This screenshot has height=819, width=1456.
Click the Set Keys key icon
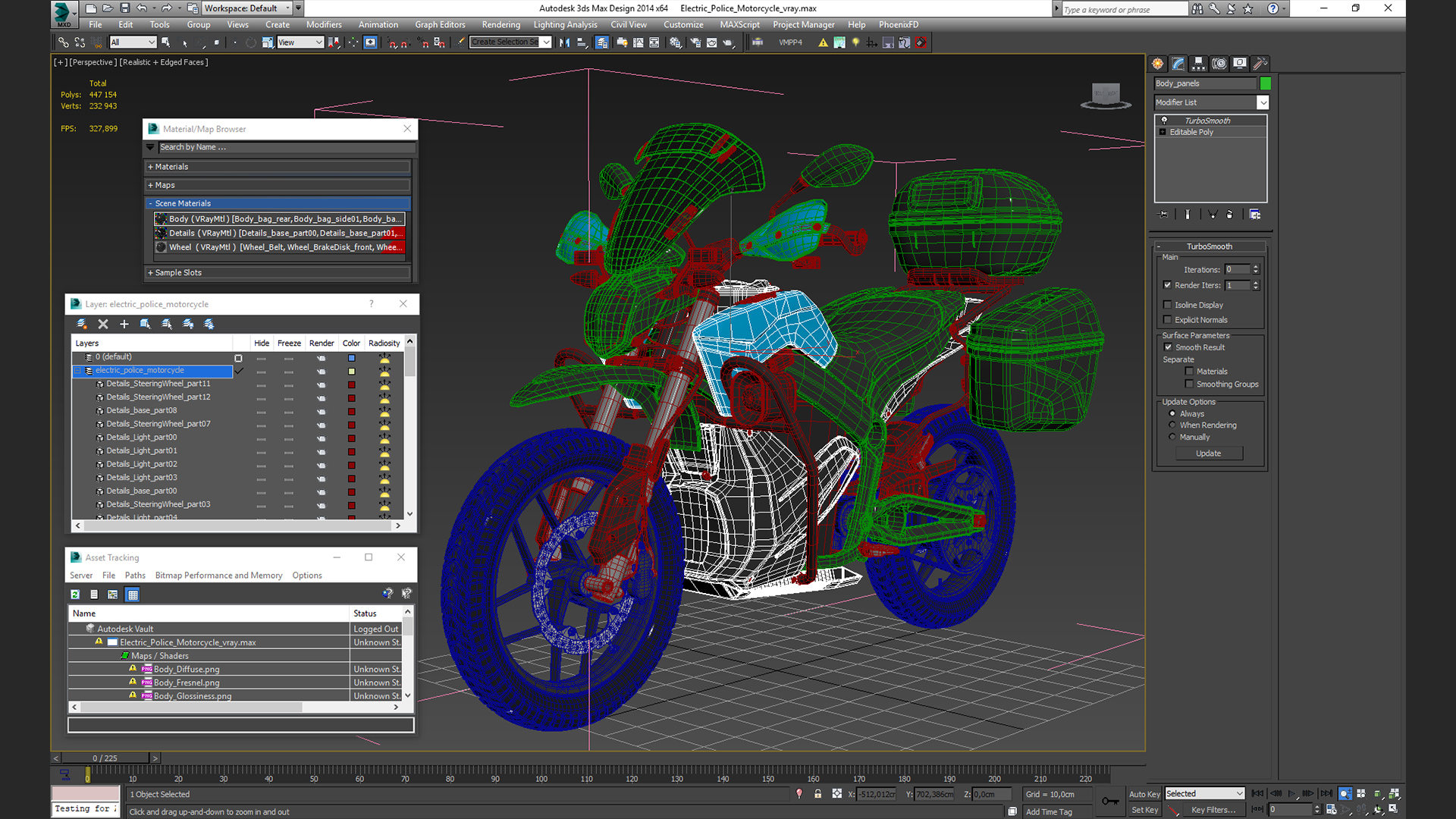(1110, 801)
